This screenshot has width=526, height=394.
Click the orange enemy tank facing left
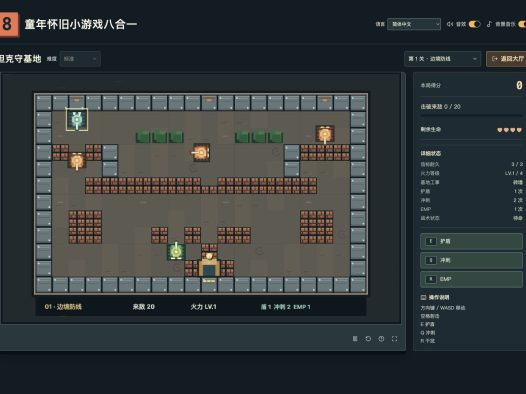[201, 153]
